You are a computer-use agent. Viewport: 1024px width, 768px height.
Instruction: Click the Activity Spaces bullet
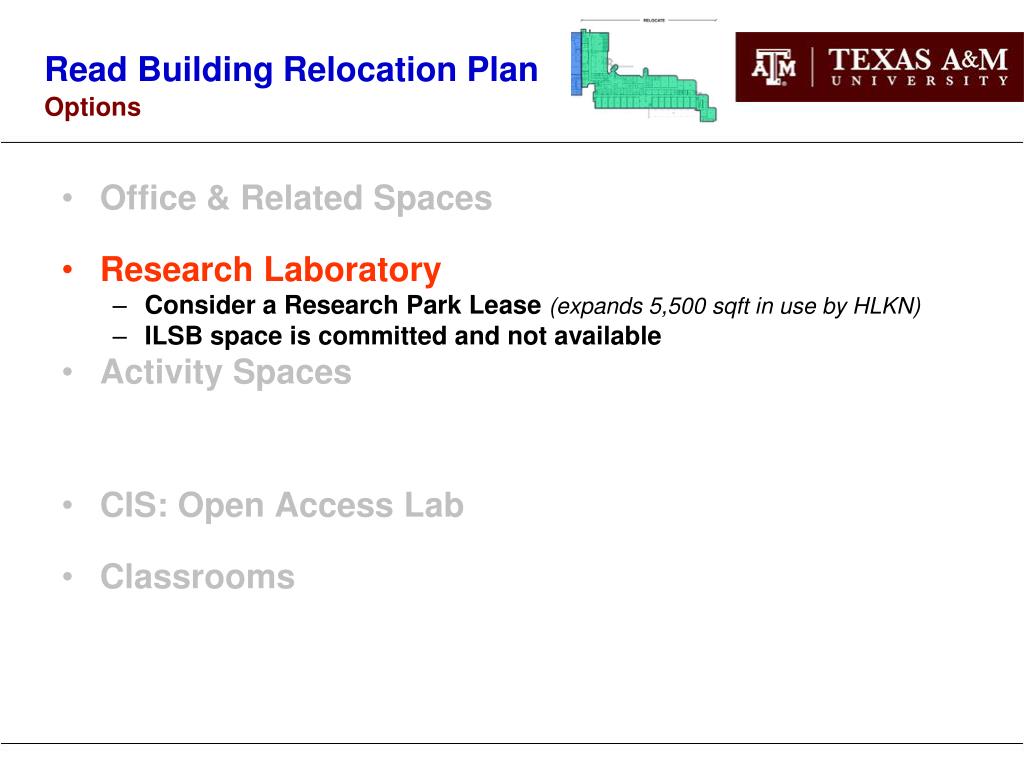[x=226, y=372]
